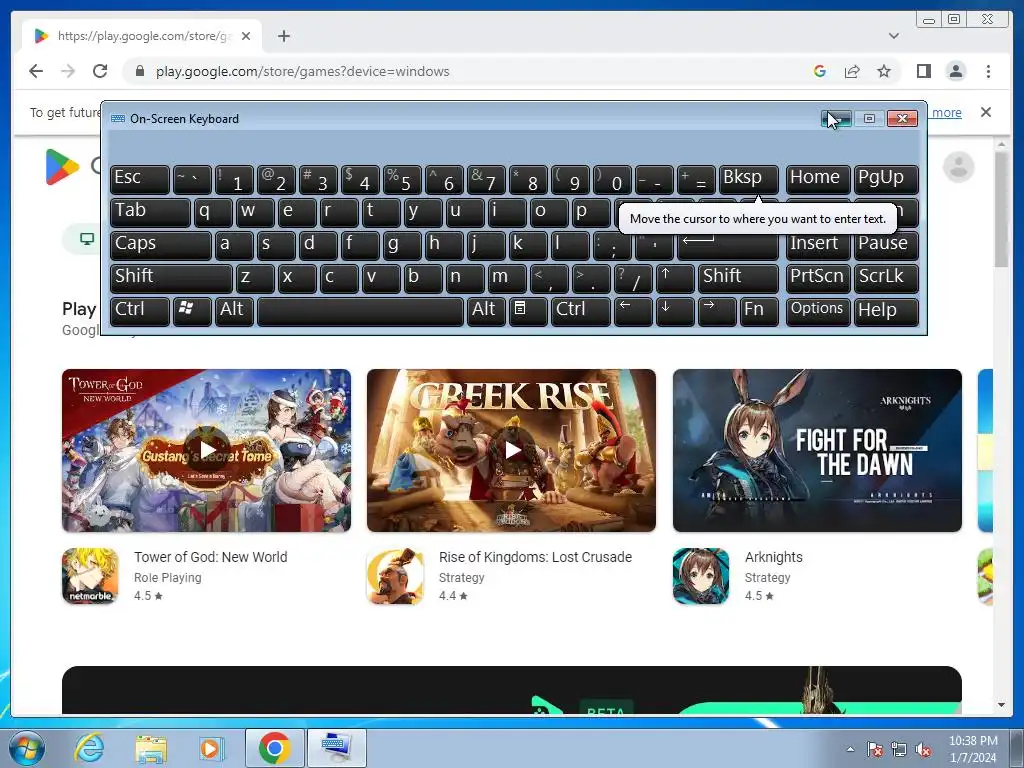Click the Arknights app icon

tap(701, 576)
